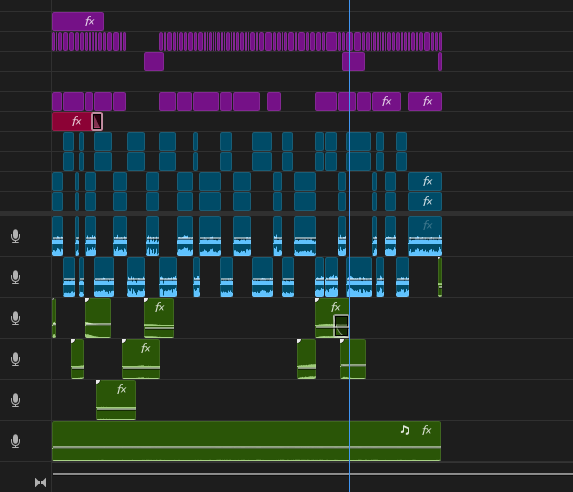Image resolution: width=573 pixels, height=492 pixels.
Task: Toggle the microphone on the first green clips audio track
Action: pos(15,318)
